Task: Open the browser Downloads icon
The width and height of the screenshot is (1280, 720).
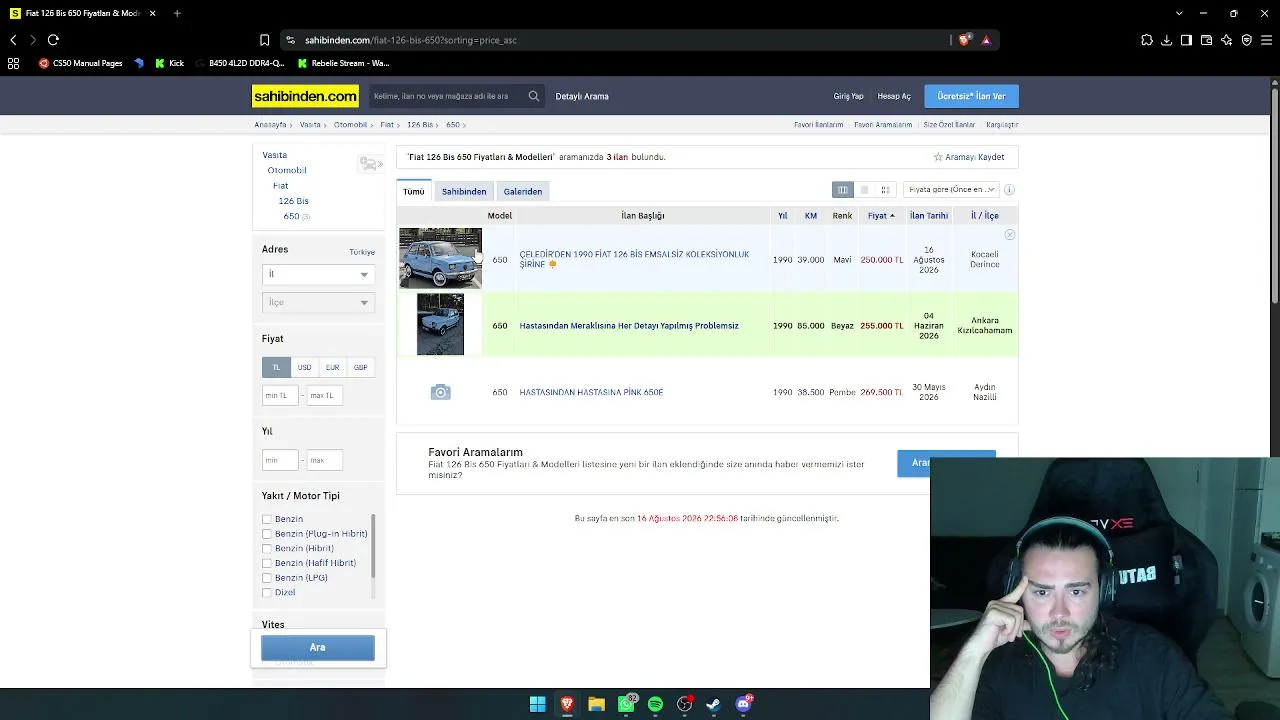Action: point(1166,40)
